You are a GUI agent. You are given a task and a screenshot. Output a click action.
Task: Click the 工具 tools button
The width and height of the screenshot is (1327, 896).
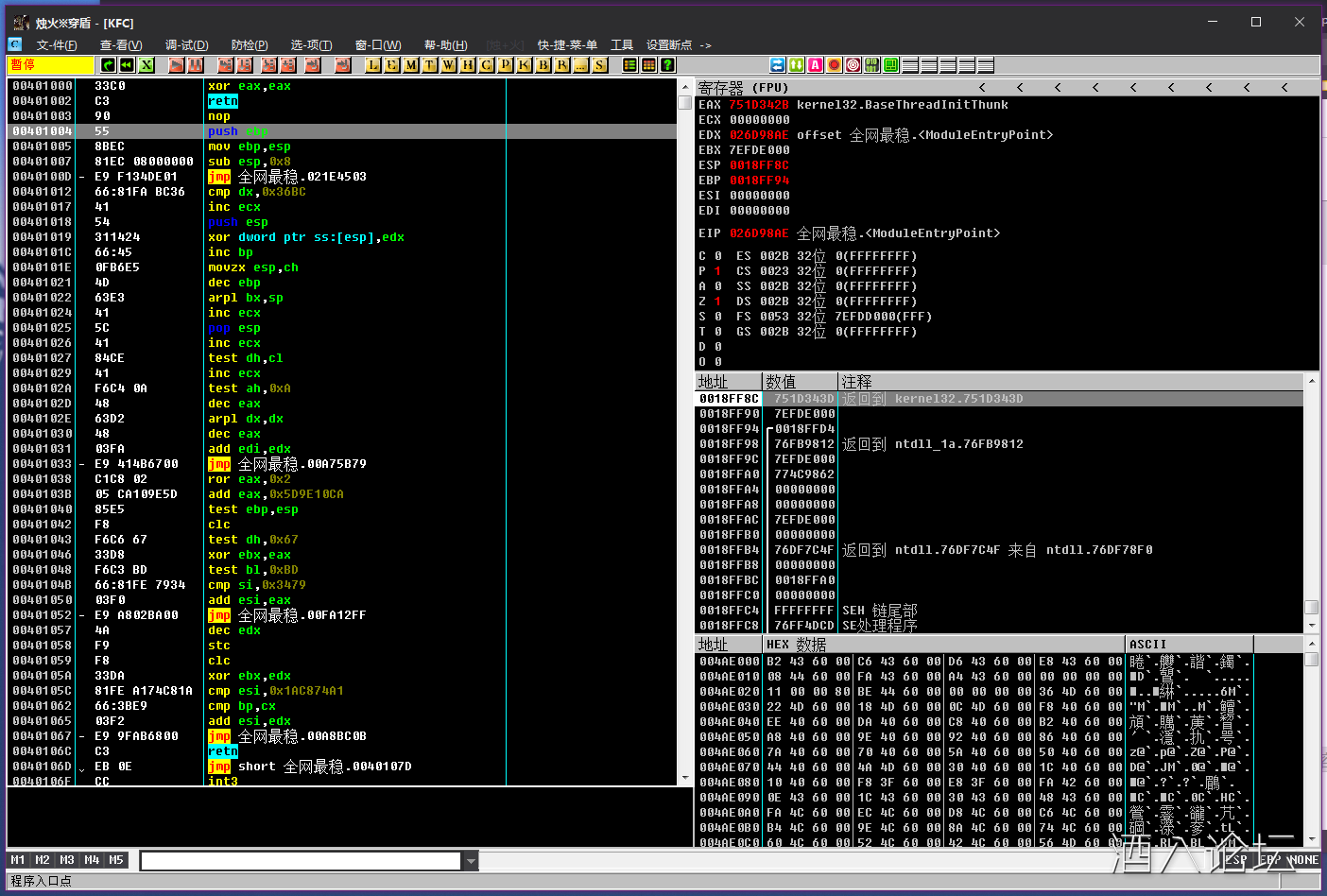[x=621, y=44]
